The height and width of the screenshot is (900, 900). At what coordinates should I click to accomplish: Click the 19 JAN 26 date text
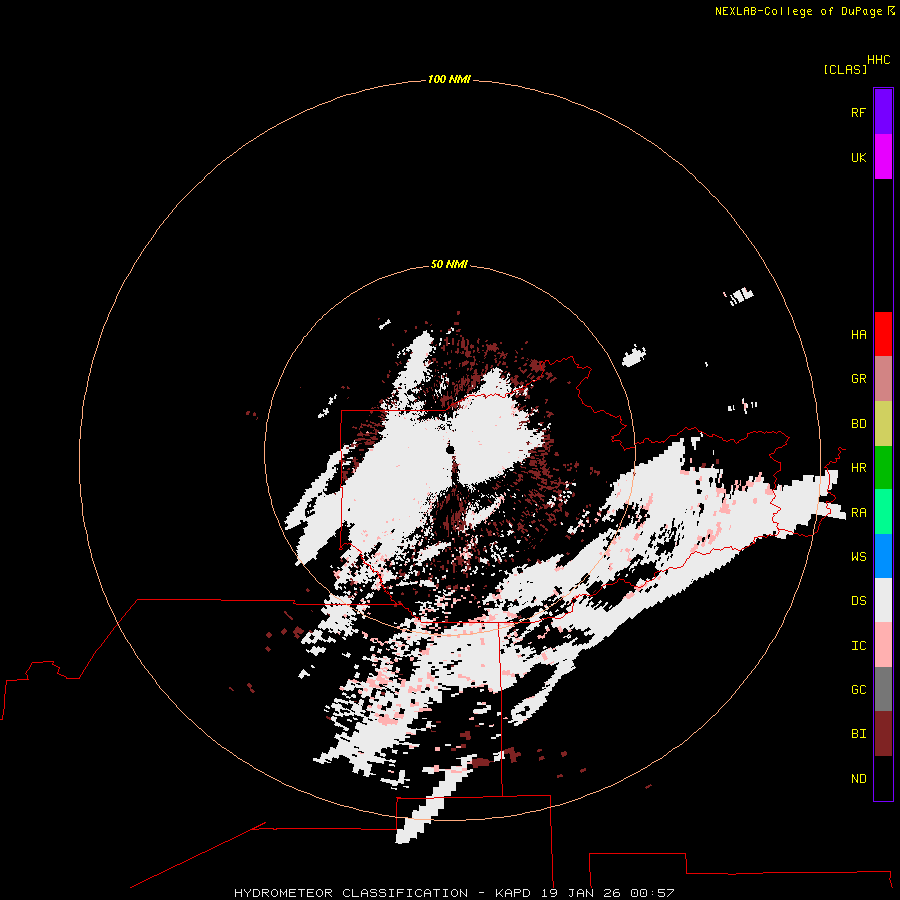(580, 893)
